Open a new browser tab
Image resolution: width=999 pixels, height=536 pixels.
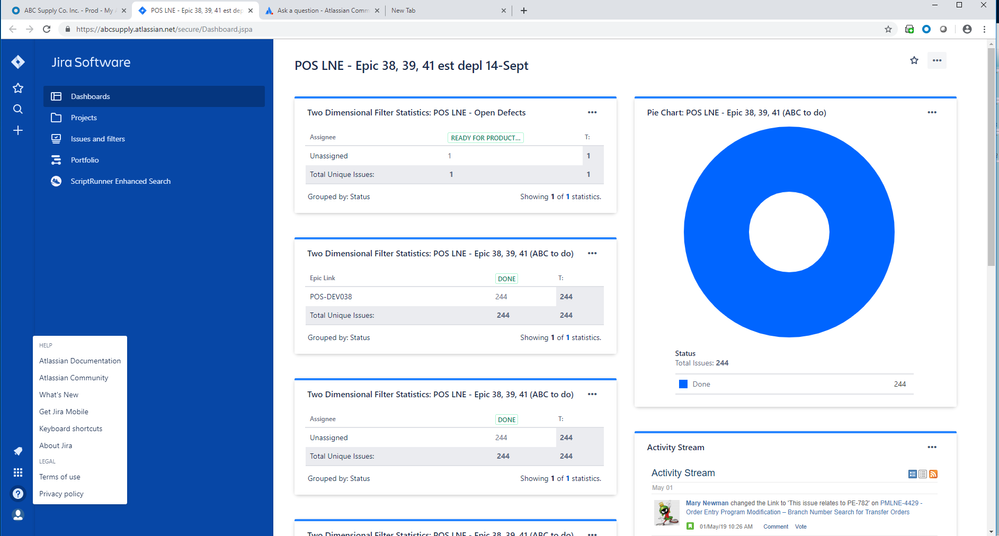point(524,10)
